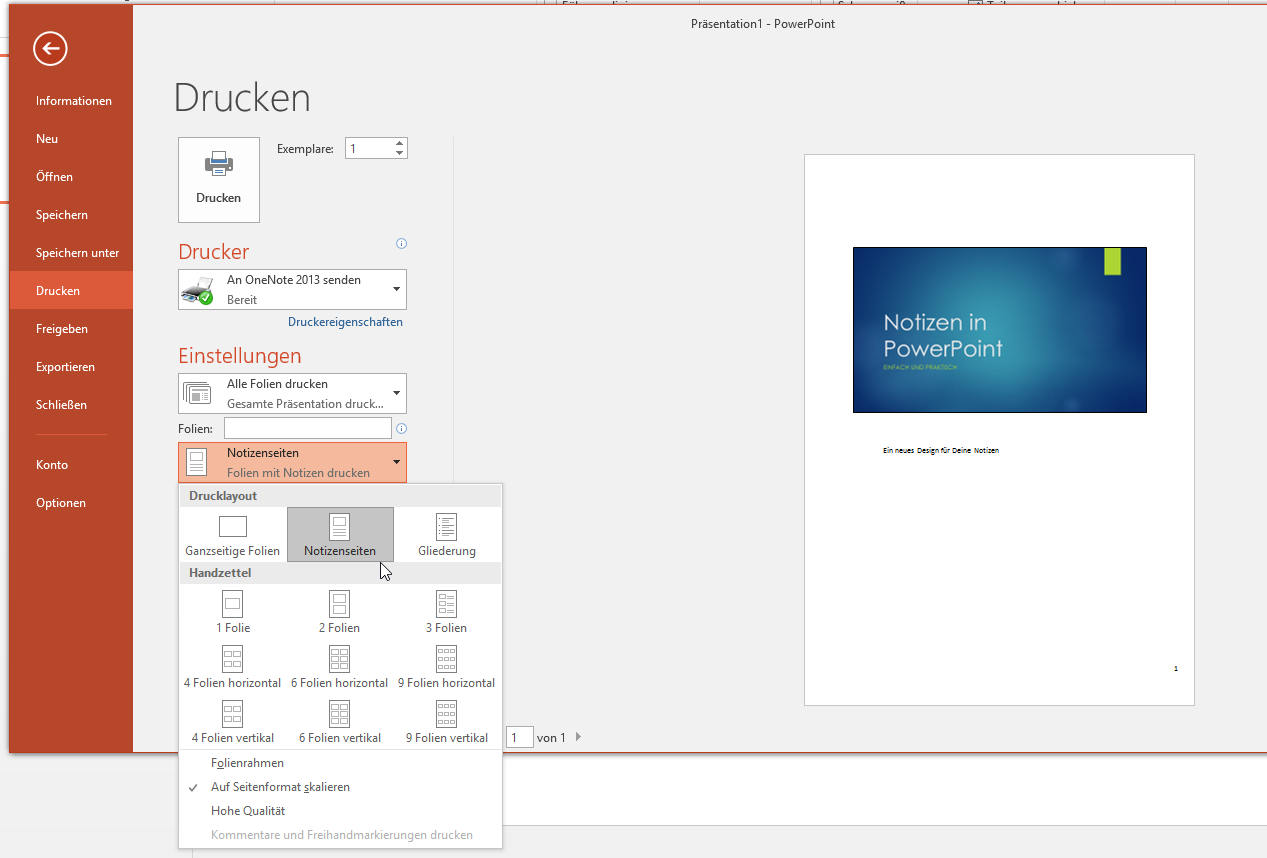
Task: Choose 4 Folien vertikal handout
Action: click(x=233, y=722)
